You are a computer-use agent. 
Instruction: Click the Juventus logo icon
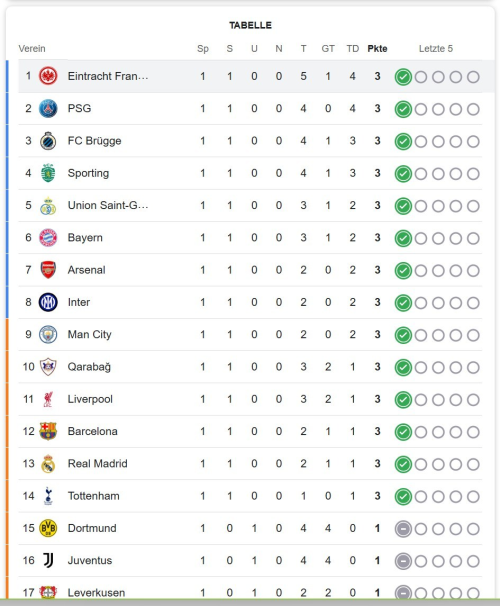pyautogui.click(x=48, y=560)
